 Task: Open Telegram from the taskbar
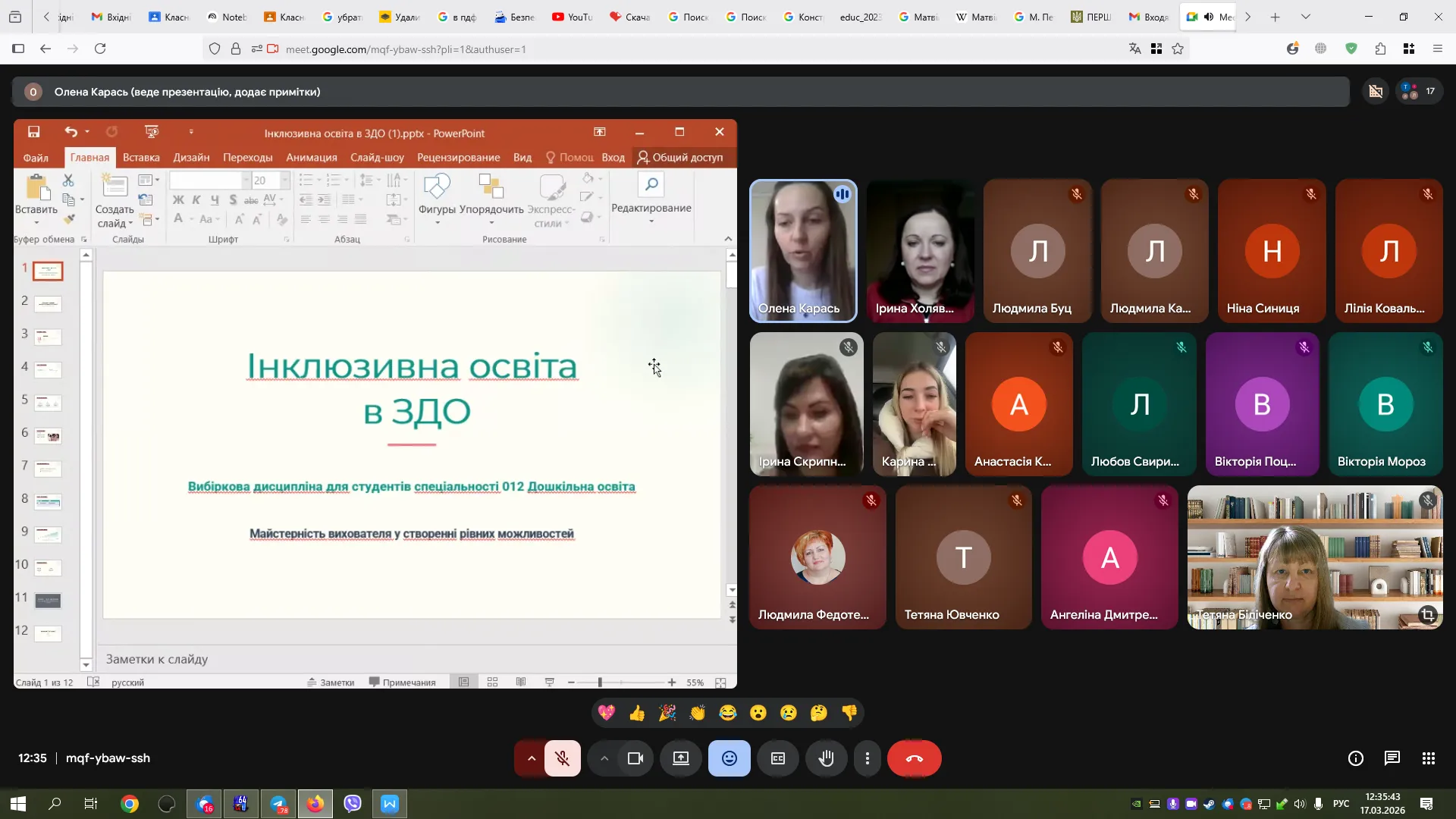click(278, 804)
